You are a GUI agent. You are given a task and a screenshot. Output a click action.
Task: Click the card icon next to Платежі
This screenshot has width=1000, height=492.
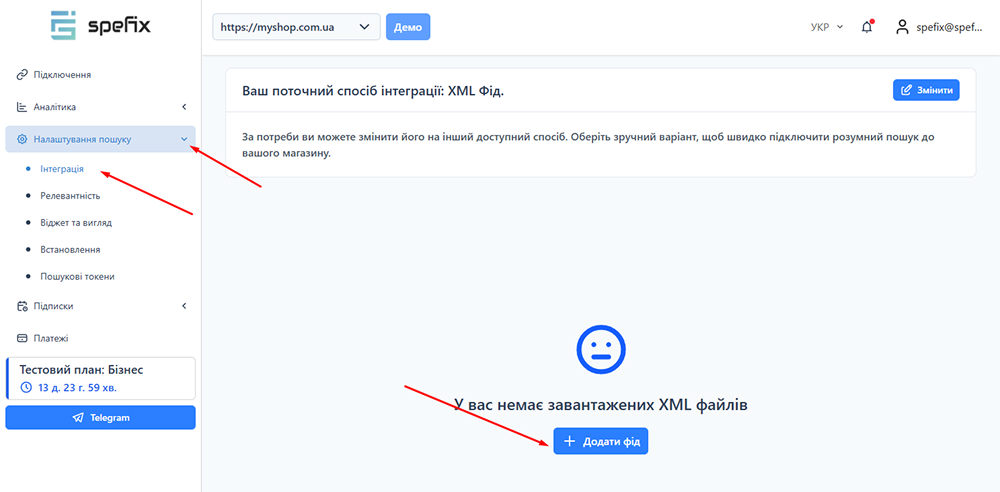coord(21,338)
